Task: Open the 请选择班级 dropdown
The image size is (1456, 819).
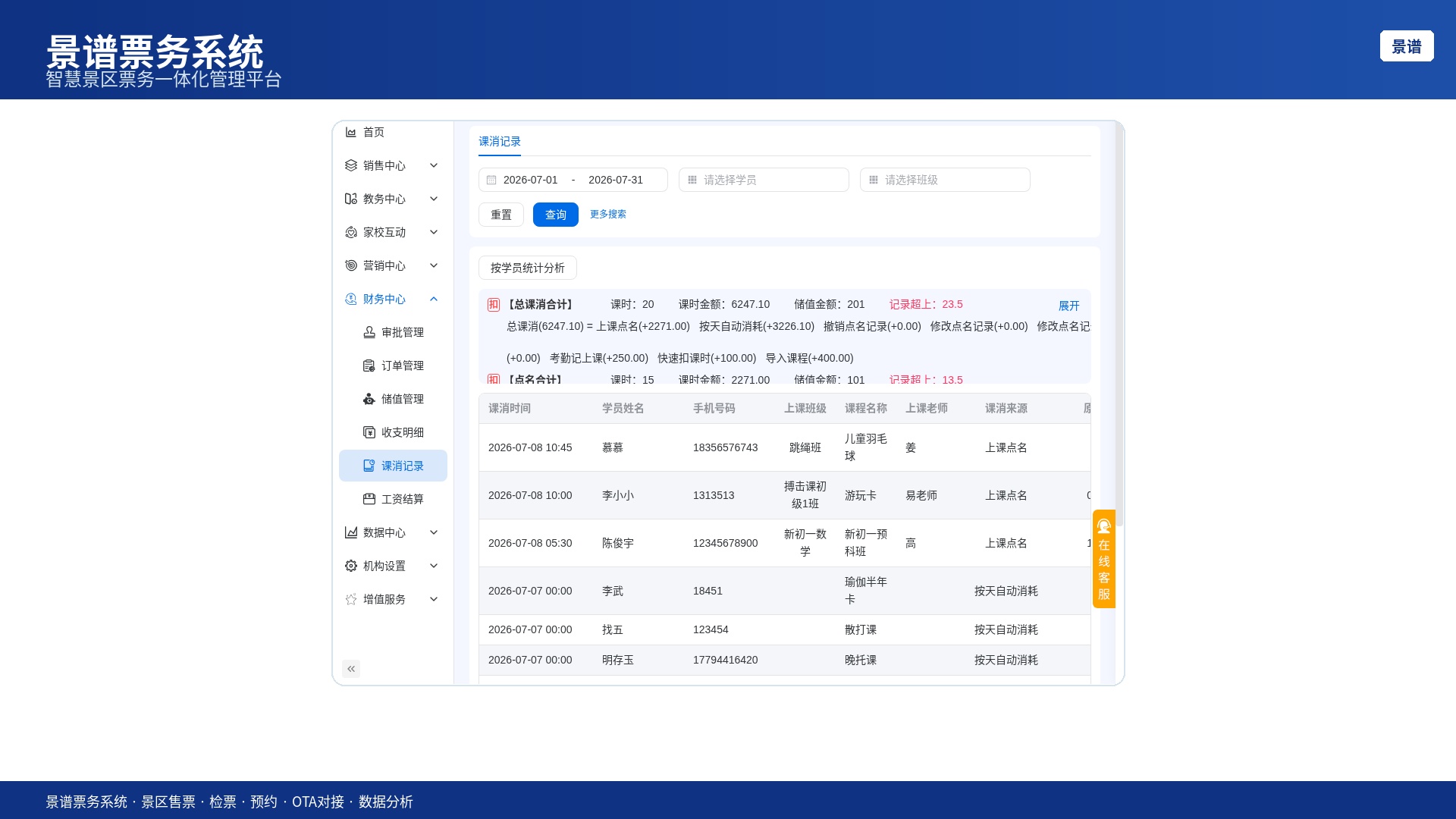Action: (945, 180)
